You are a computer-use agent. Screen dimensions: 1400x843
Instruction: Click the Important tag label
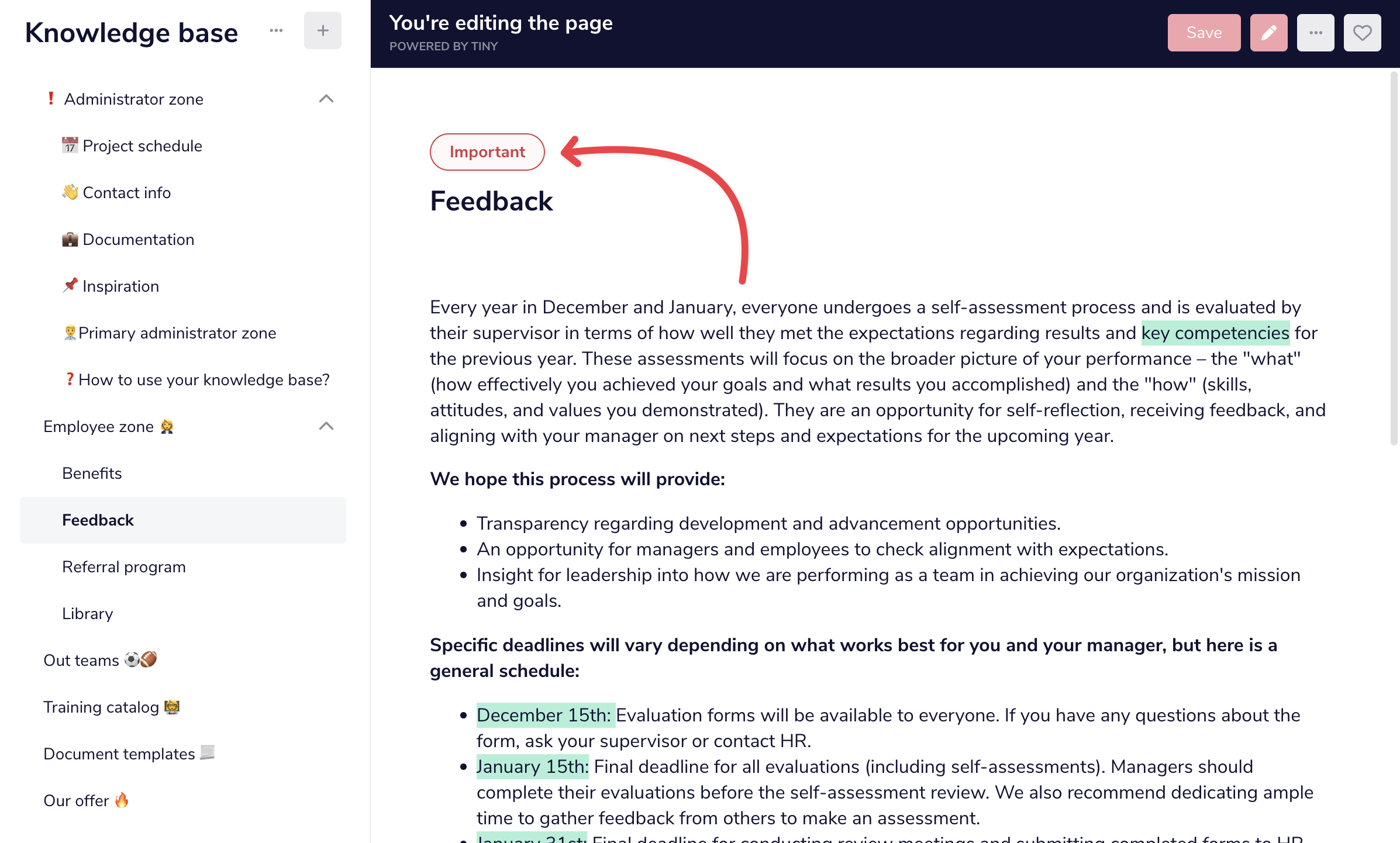487,152
